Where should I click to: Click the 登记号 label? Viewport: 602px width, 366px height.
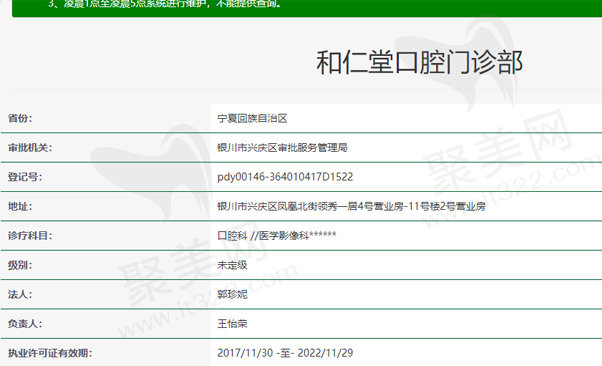pos(25,177)
